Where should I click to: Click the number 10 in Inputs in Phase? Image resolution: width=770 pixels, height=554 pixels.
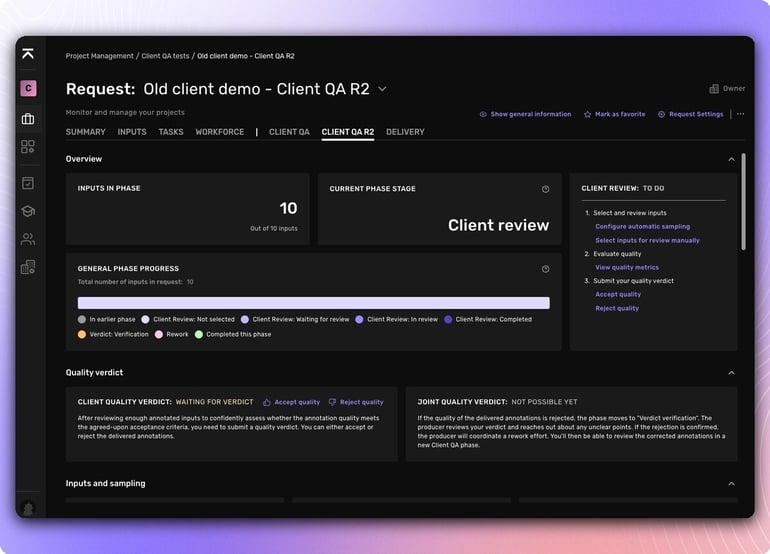coord(288,208)
